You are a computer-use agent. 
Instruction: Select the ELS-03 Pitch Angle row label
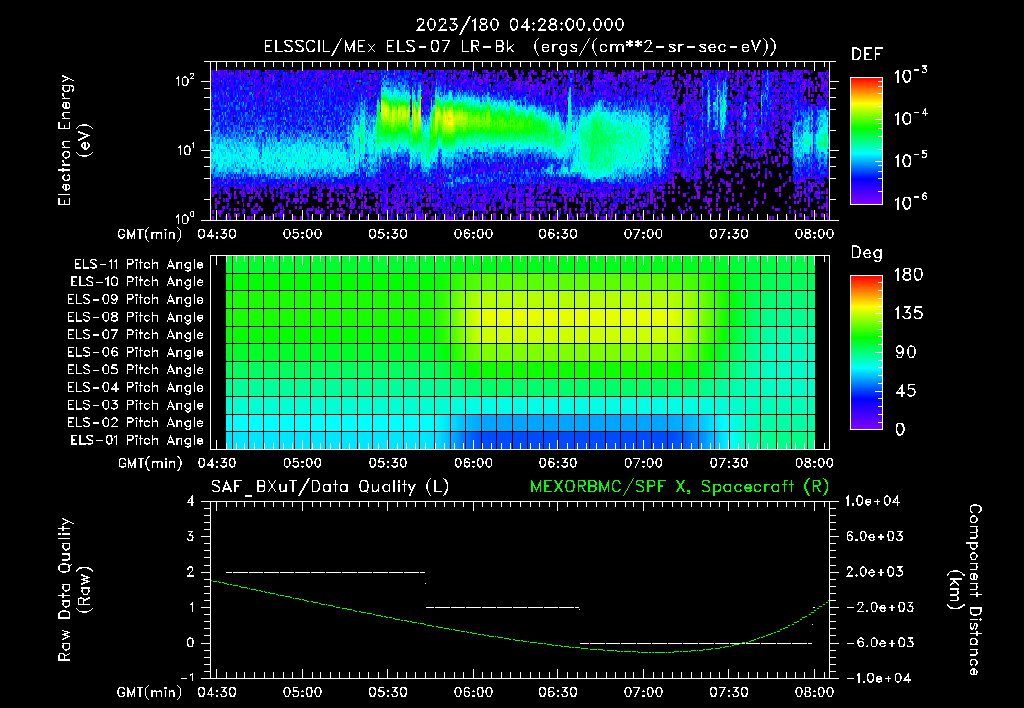(x=136, y=405)
